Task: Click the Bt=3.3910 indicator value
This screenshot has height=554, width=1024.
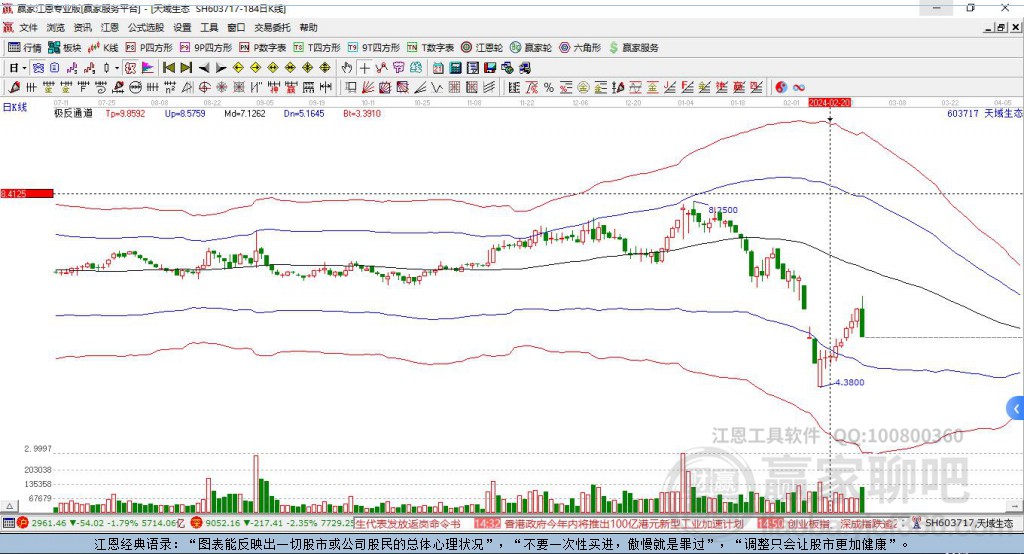Action: (362, 113)
